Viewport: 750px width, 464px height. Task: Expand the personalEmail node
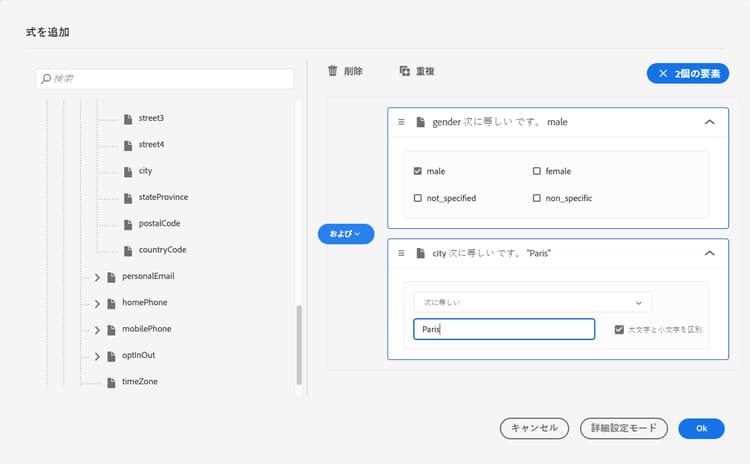97,277
